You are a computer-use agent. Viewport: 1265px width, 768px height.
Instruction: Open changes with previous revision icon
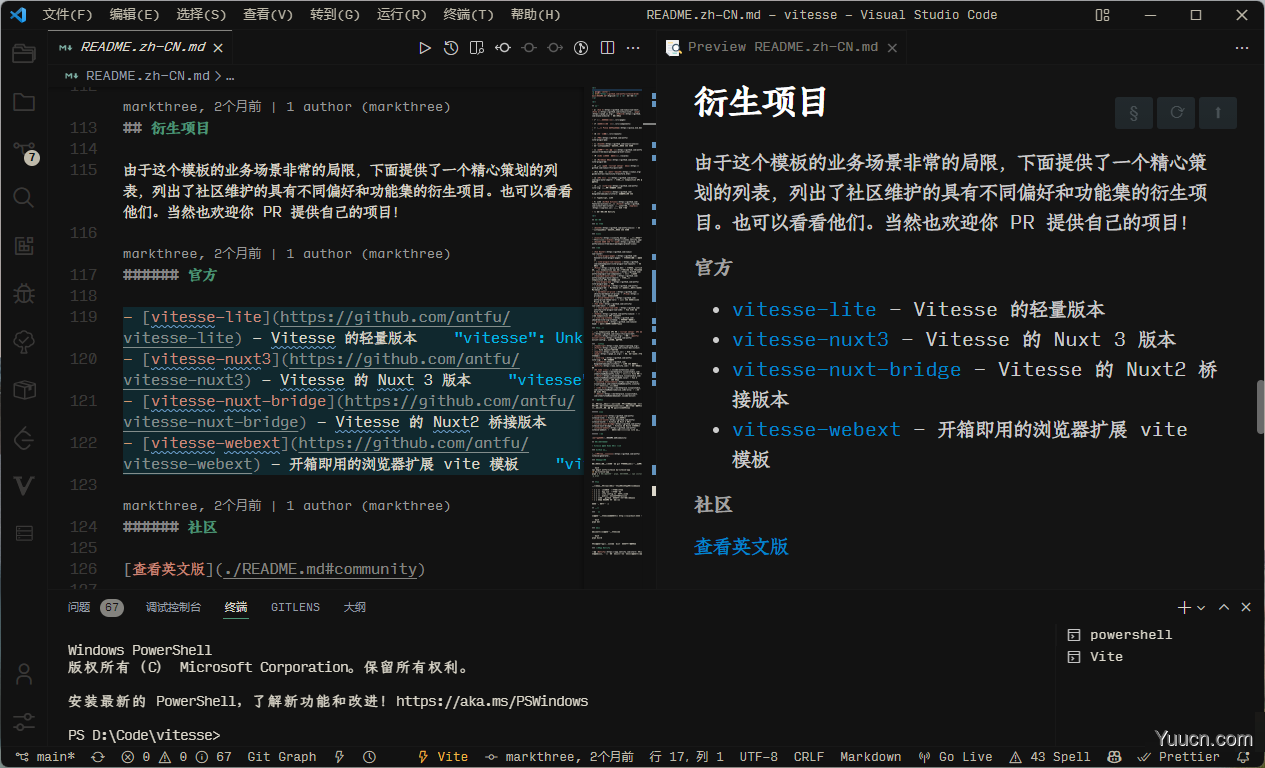[x=503, y=47]
